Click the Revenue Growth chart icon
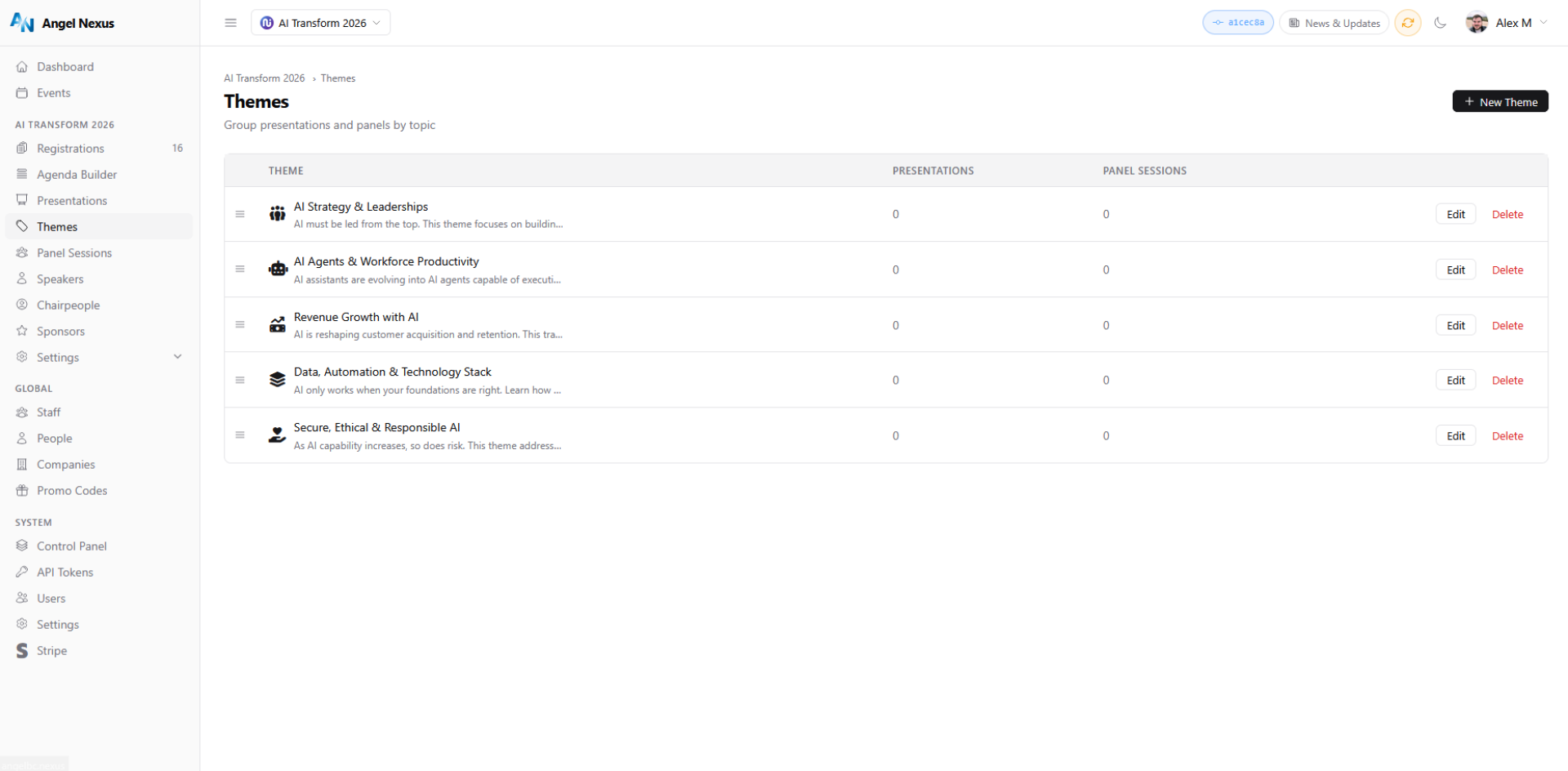Viewport: 1568px width, 771px height. pyautogui.click(x=278, y=325)
